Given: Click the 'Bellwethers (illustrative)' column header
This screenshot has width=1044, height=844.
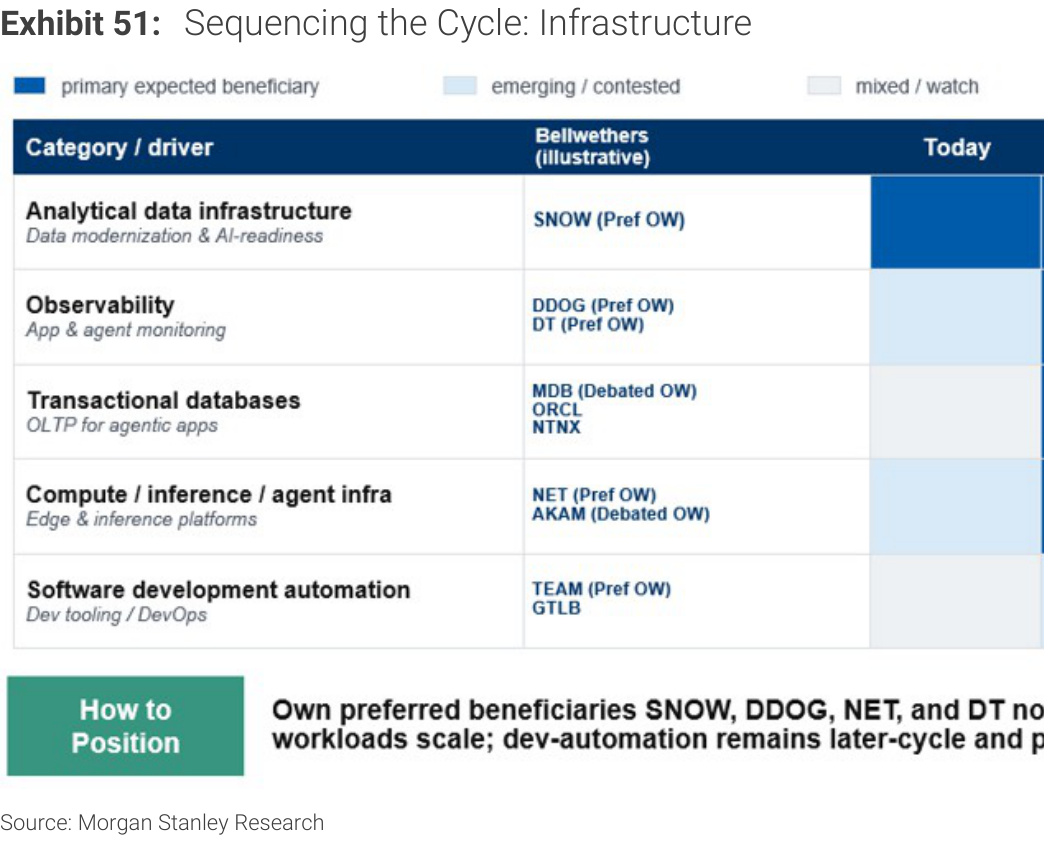Looking at the screenshot, I should pyautogui.click(x=592, y=146).
